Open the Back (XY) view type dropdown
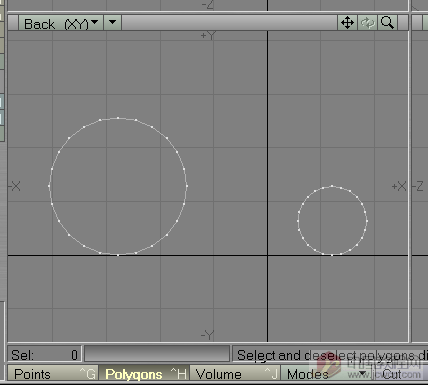Viewport: 428px width, 385px height. pos(61,23)
